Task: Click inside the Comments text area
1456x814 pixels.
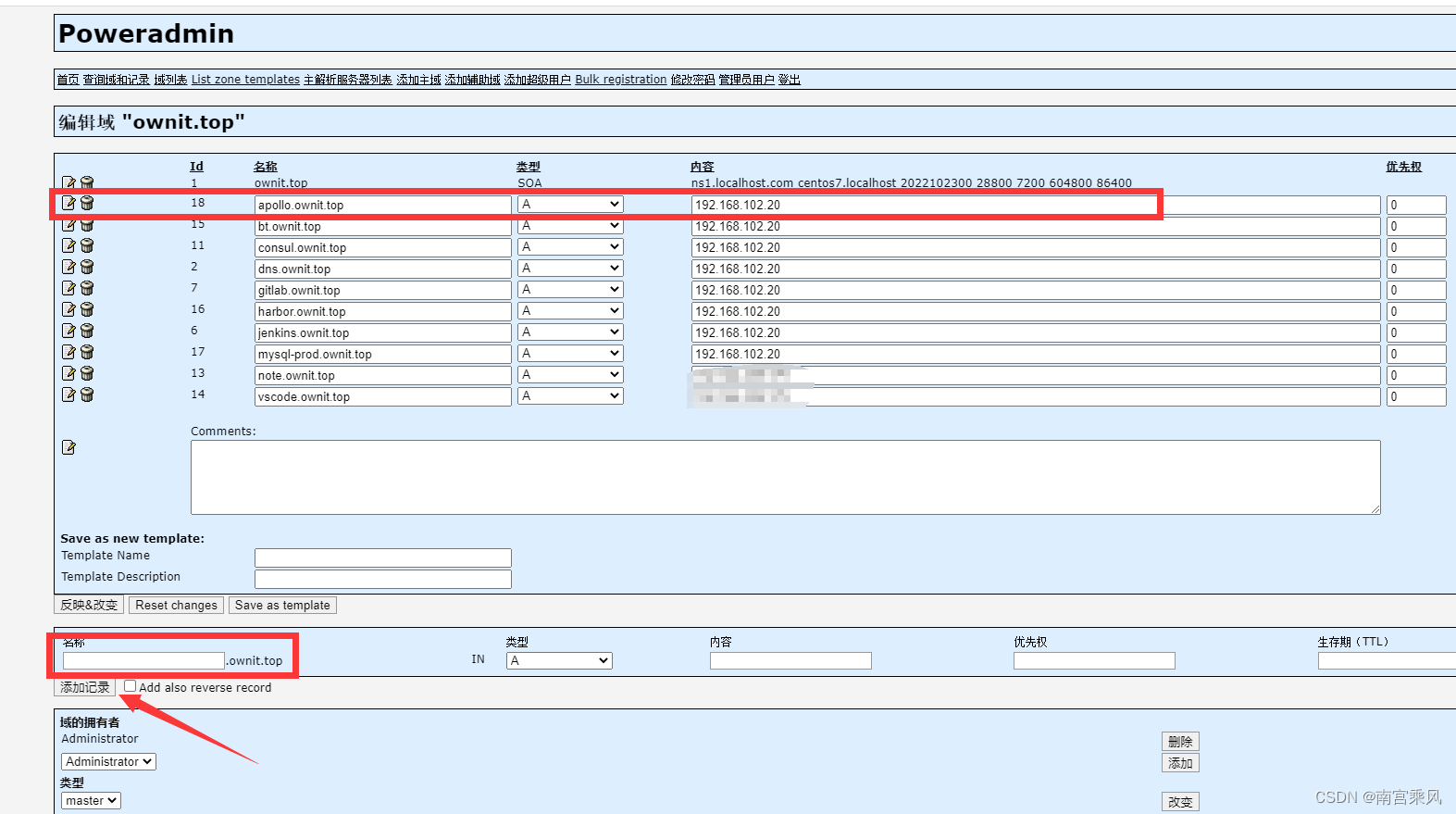Action: click(x=785, y=477)
